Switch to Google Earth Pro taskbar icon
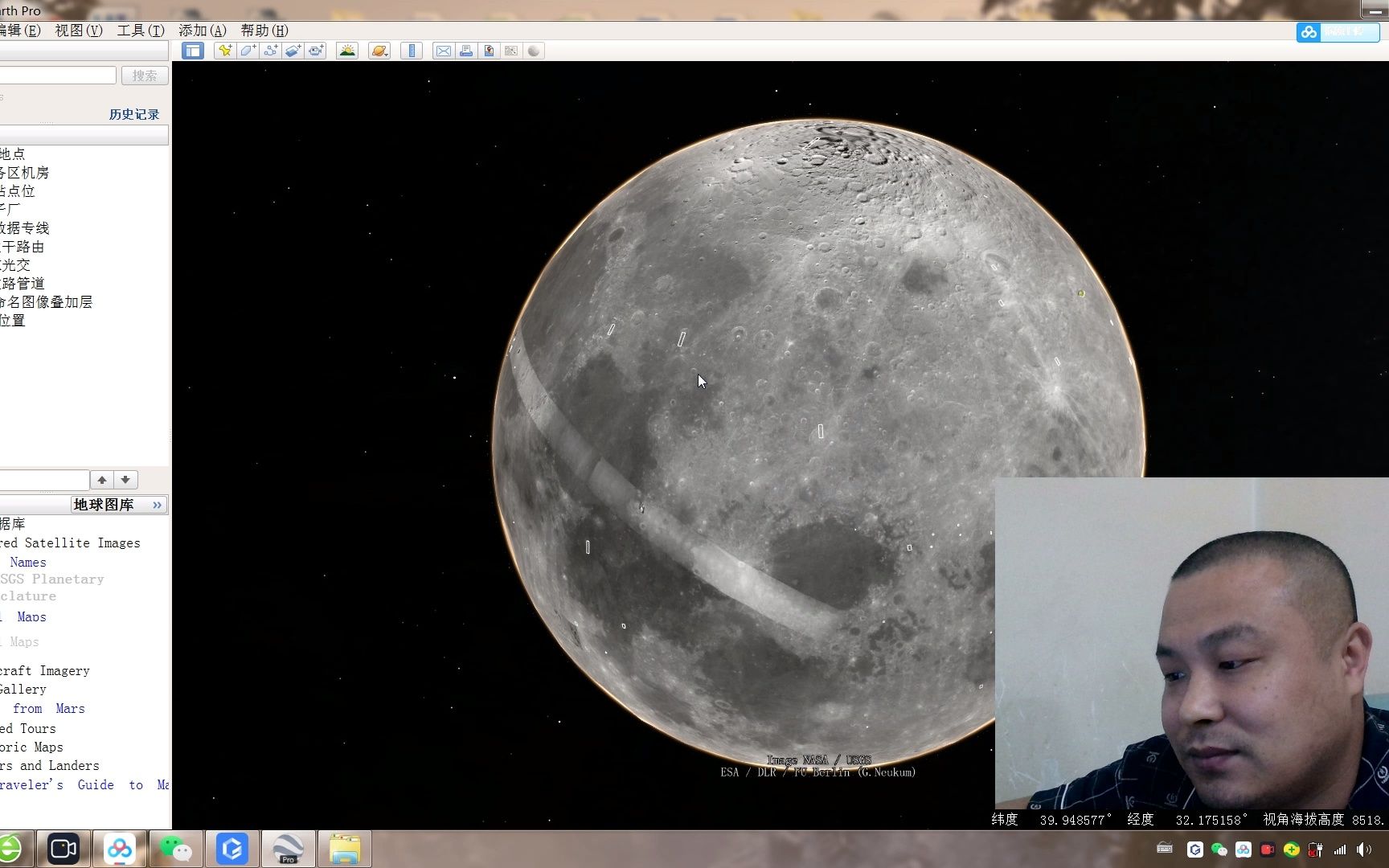Screen dimensions: 1389x868 pyautogui.click(x=288, y=849)
